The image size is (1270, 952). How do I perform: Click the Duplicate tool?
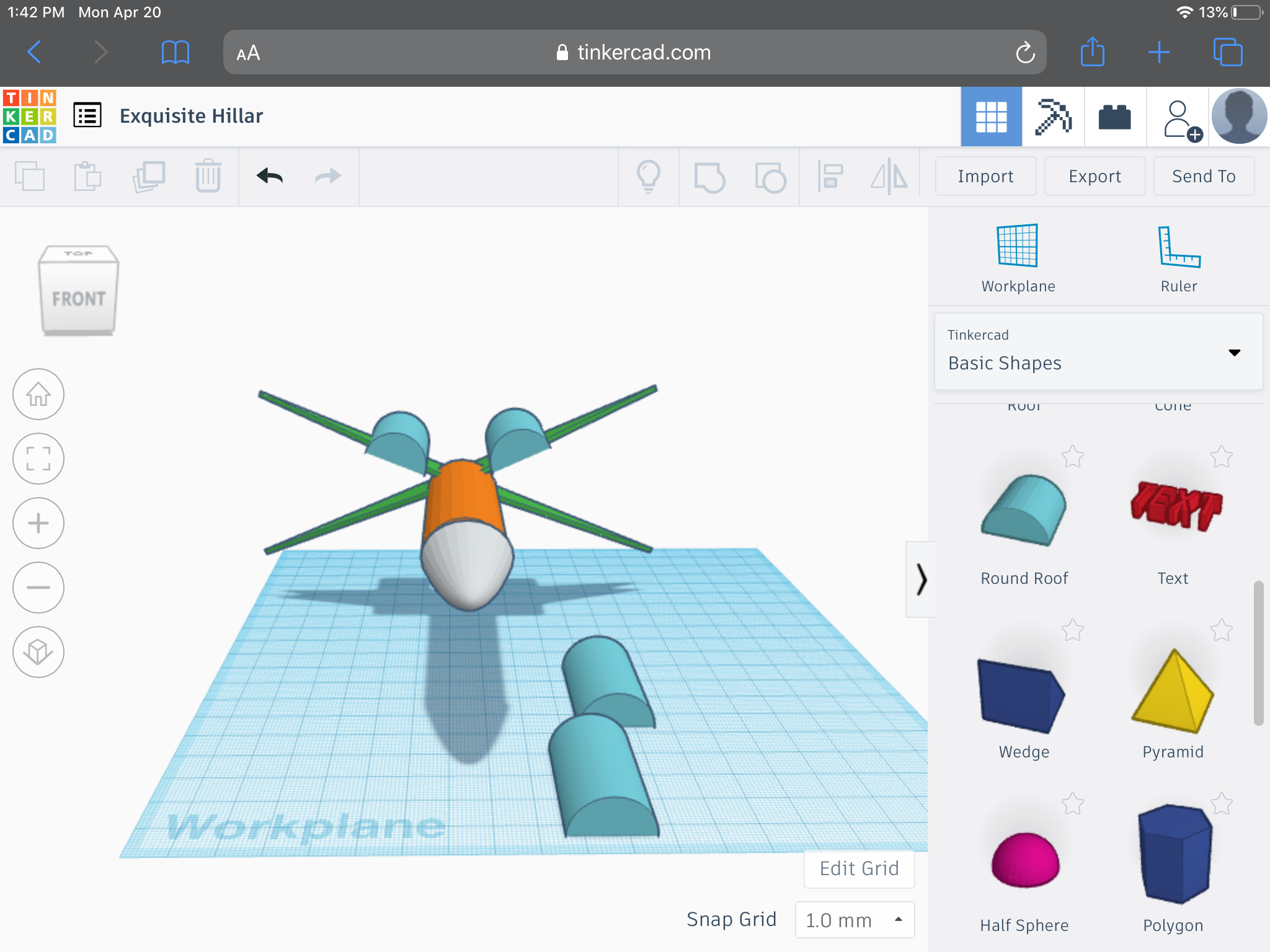click(x=149, y=177)
